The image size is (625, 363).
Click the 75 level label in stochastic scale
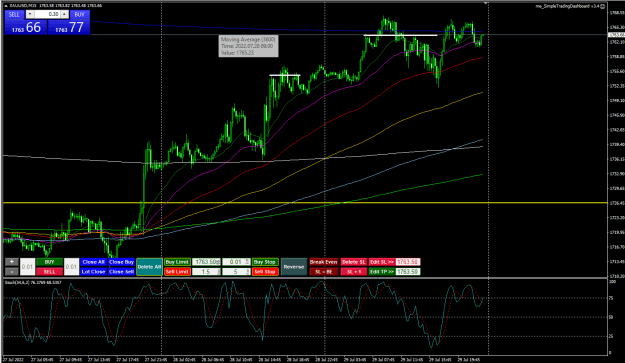coord(611,298)
